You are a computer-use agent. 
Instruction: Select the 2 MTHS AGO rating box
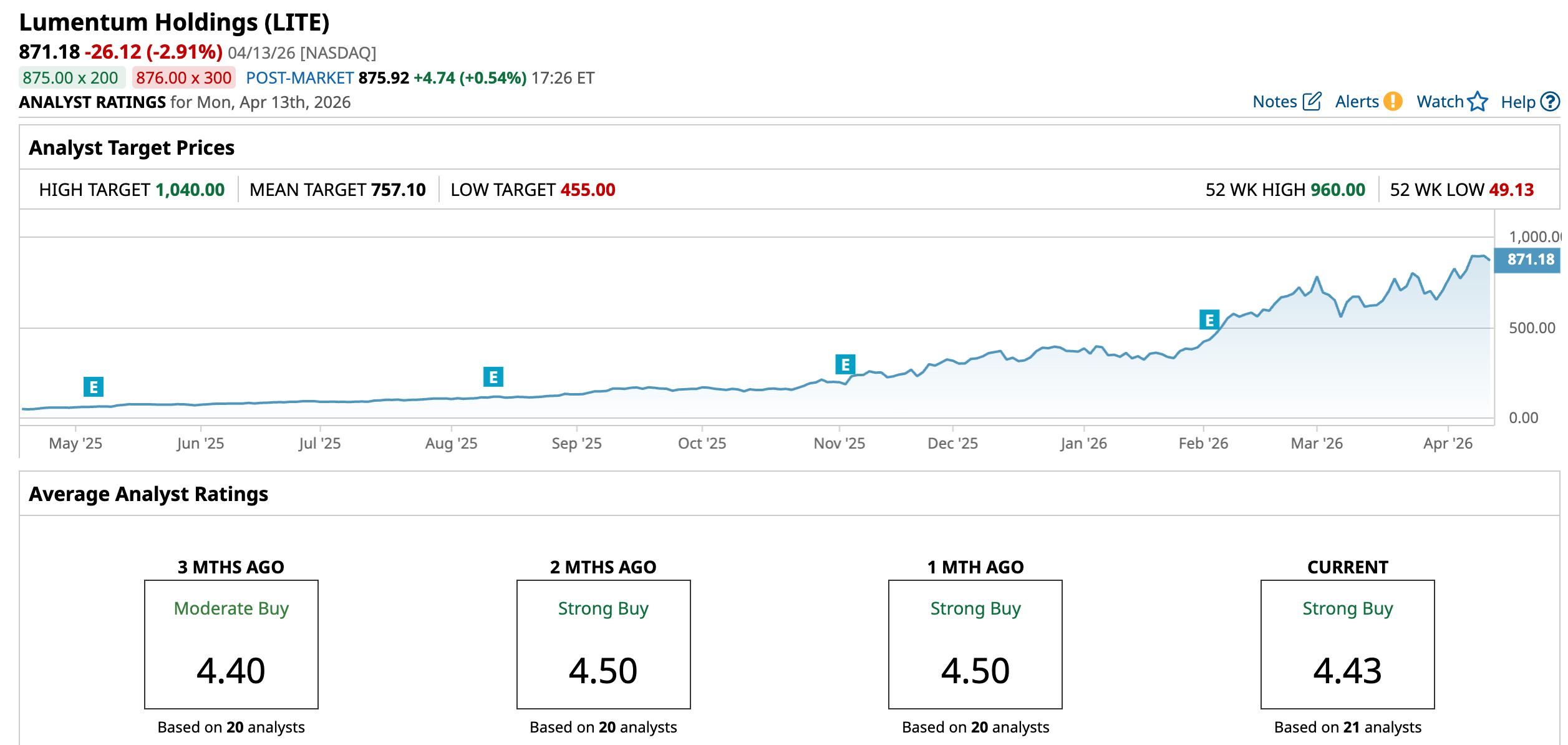pos(603,645)
